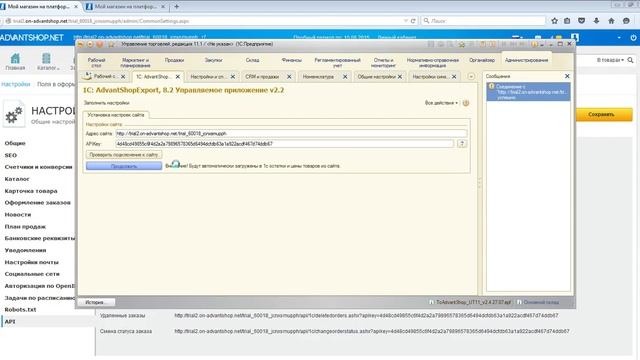Open Отчеты и мониторинг section
Viewport: 640px width, 360px height.
(383, 62)
